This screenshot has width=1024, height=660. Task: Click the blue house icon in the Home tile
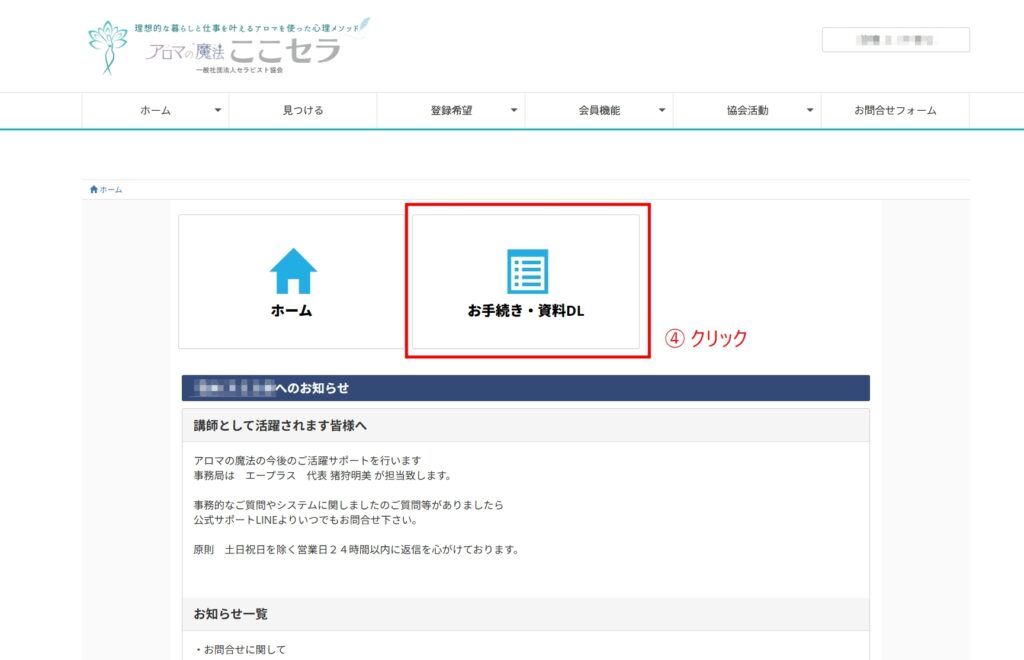293,271
